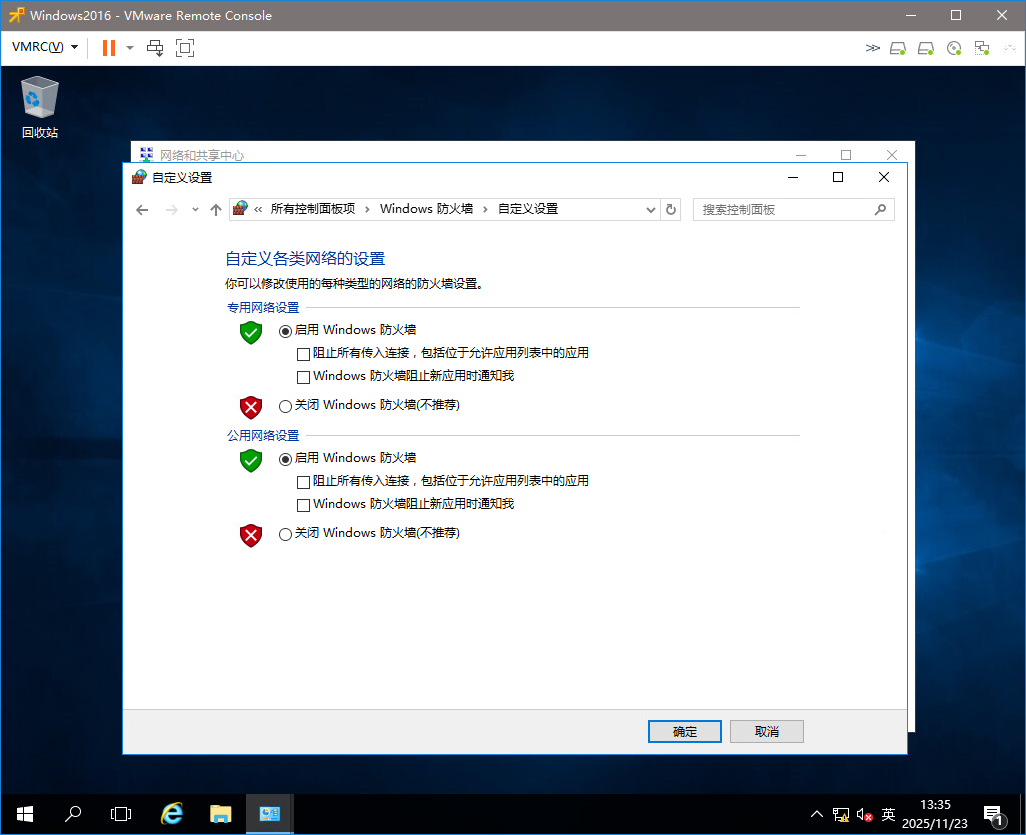Open the VMRC menu dropdown

[x=44, y=47]
